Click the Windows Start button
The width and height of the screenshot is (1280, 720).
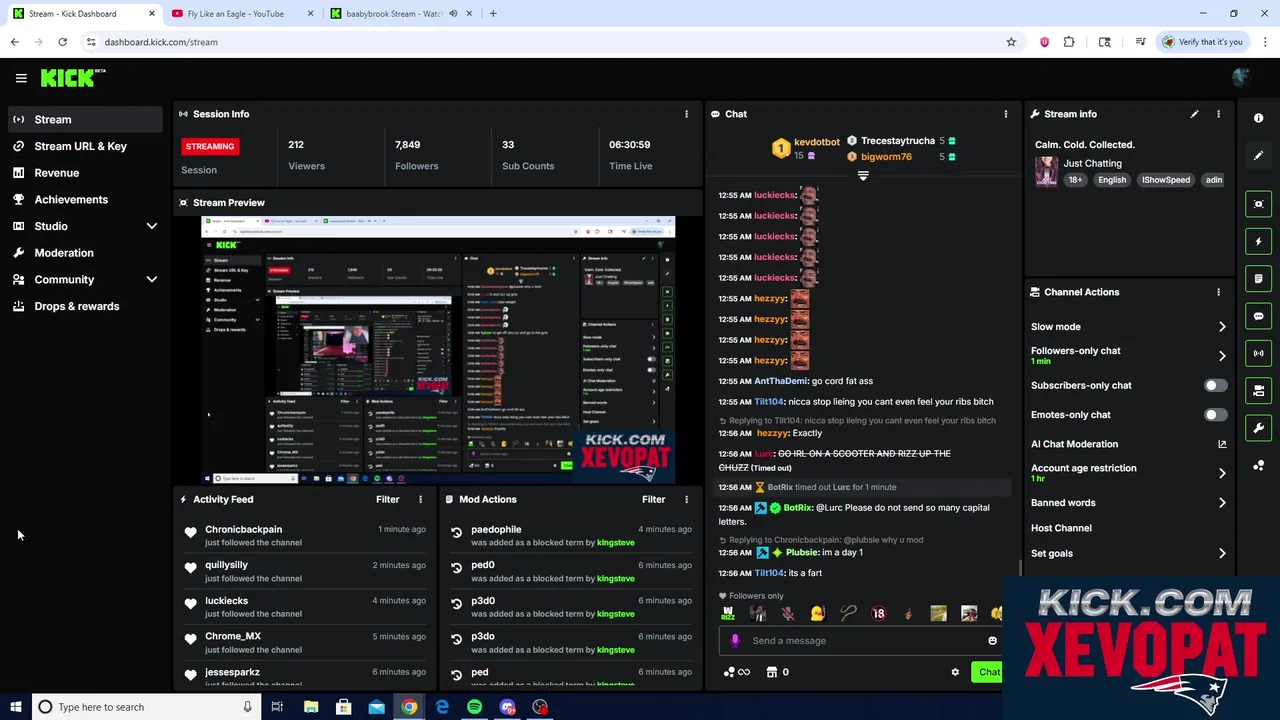(x=15, y=707)
